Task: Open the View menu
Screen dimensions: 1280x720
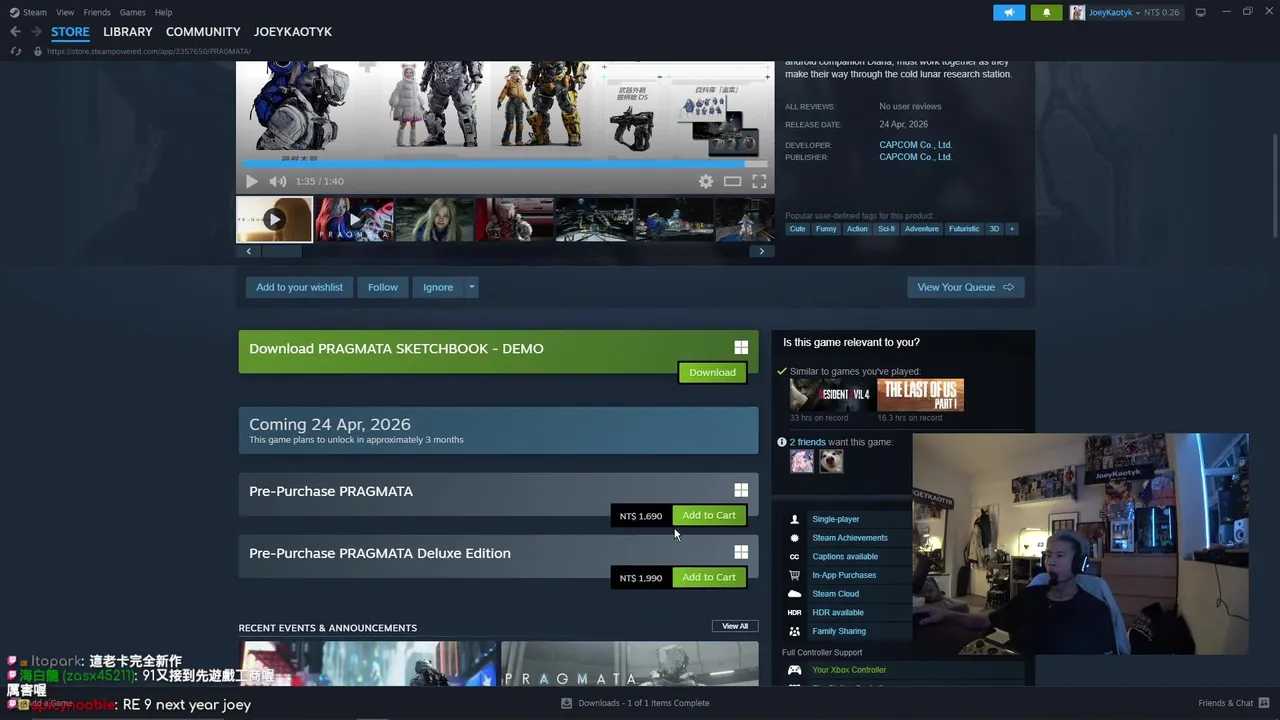Action: click(65, 12)
